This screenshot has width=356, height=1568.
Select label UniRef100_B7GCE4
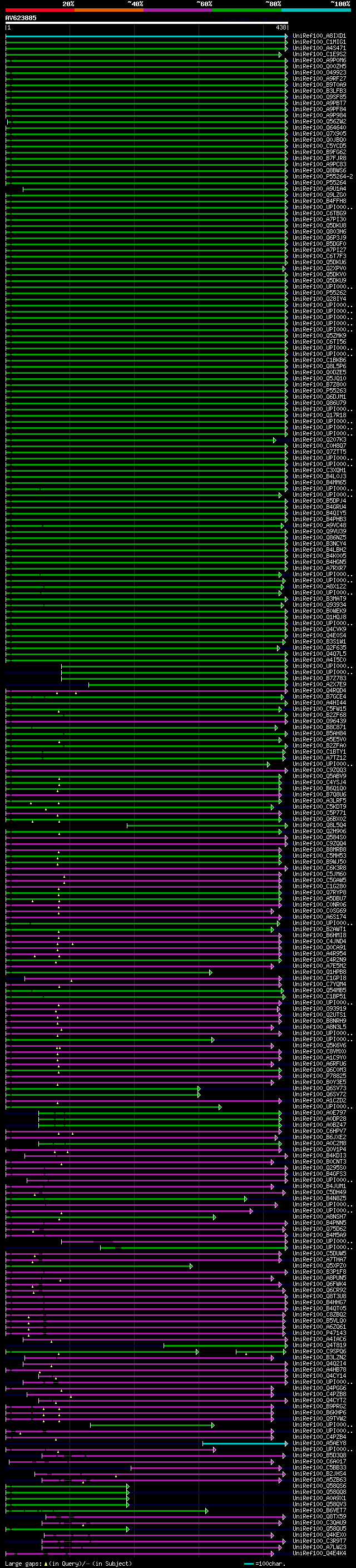click(x=319, y=697)
